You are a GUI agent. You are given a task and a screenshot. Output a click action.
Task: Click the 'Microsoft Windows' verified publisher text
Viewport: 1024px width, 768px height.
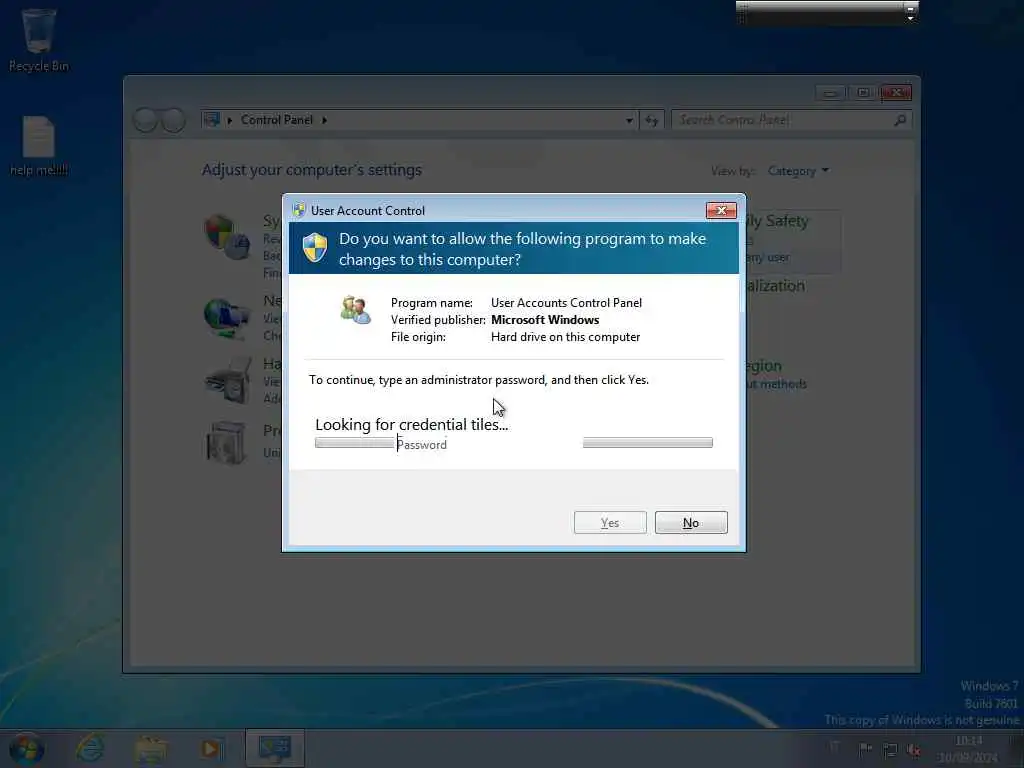[545, 320]
